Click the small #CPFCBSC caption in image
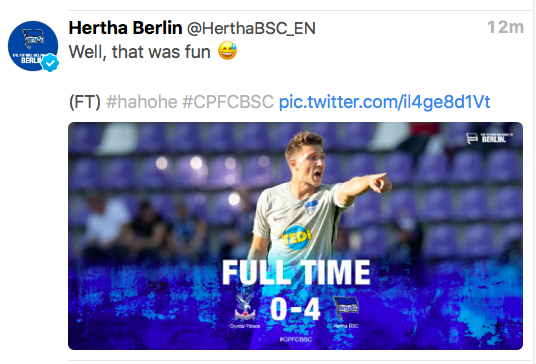The image size is (536, 364). coord(296,339)
